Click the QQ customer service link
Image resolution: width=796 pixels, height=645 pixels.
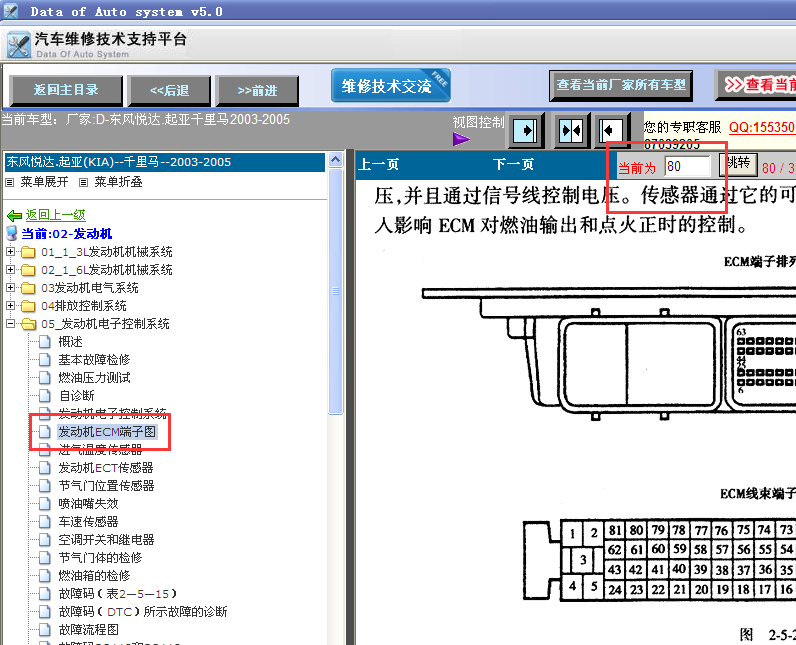[762, 127]
